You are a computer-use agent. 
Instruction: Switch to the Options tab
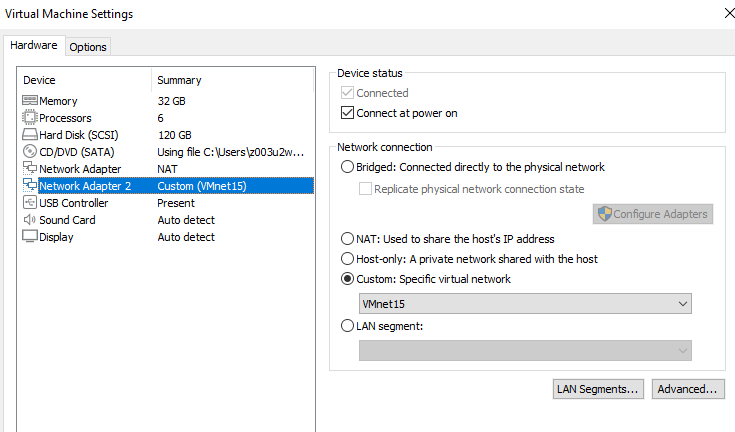coord(88,47)
